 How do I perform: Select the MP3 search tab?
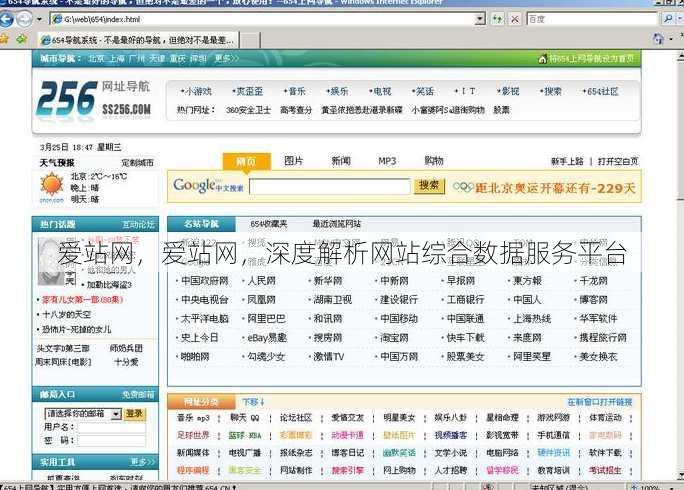387,161
